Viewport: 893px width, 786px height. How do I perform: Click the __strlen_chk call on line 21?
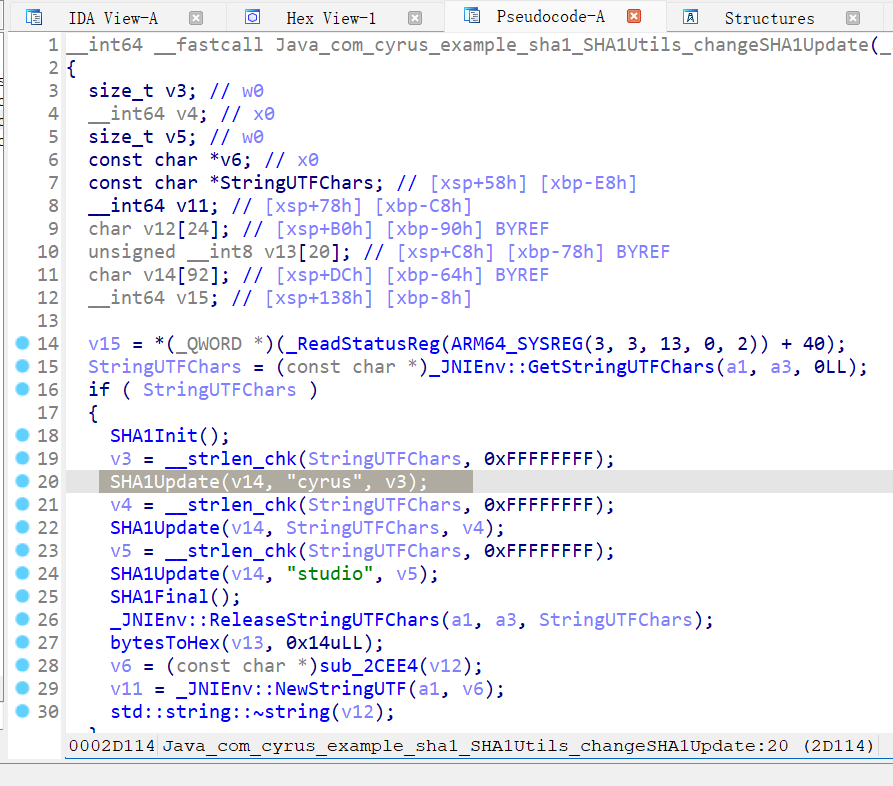[231, 505]
